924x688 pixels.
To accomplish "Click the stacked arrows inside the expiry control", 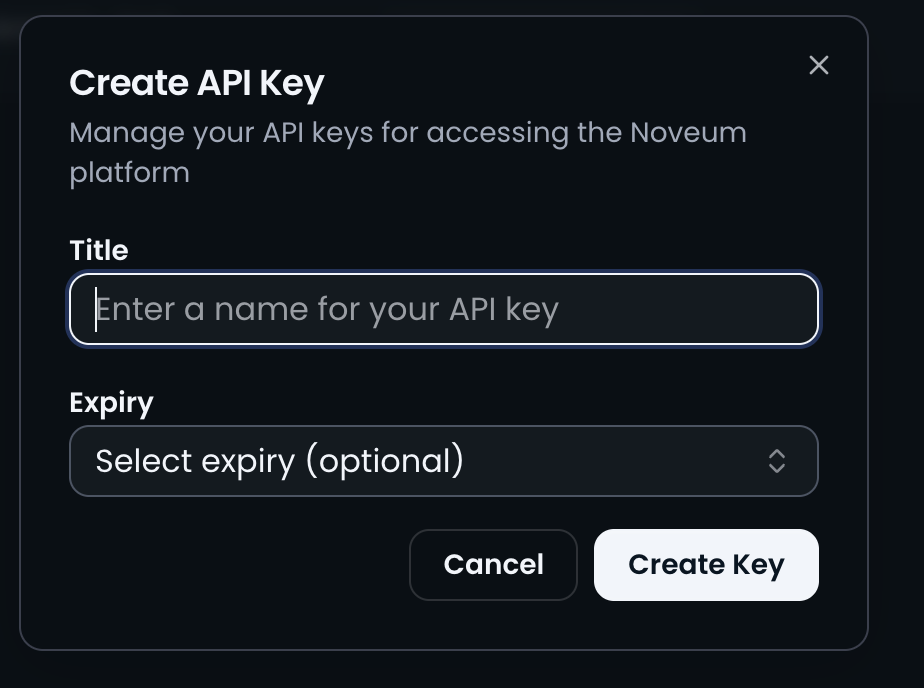I will tap(779, 461).
